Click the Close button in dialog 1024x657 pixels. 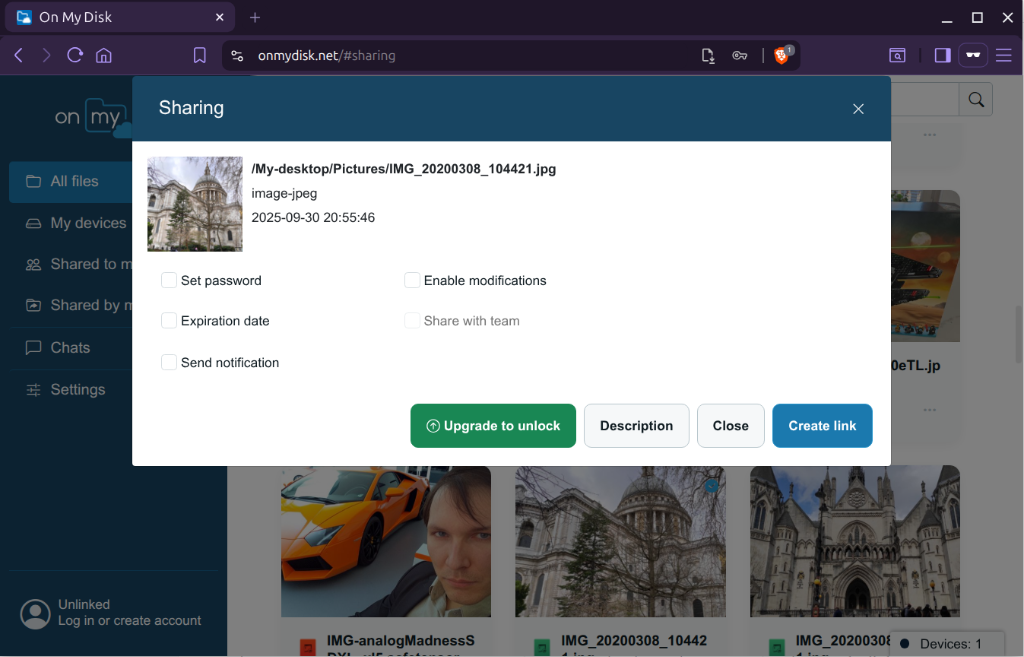pos(730,426)
